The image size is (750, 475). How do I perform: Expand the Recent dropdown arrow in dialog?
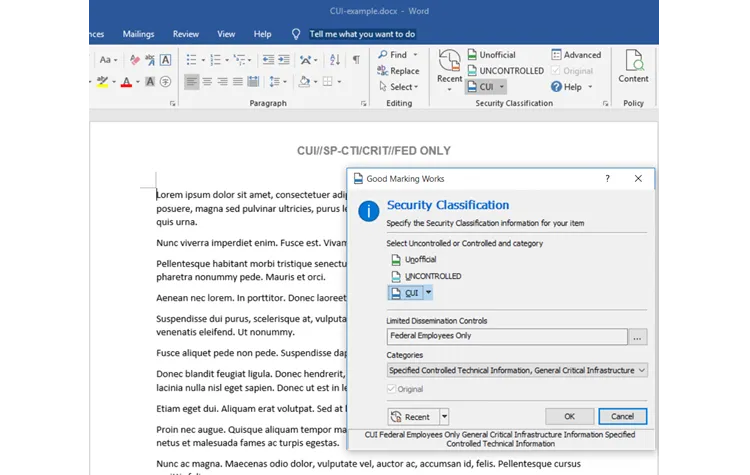[444, 417]
